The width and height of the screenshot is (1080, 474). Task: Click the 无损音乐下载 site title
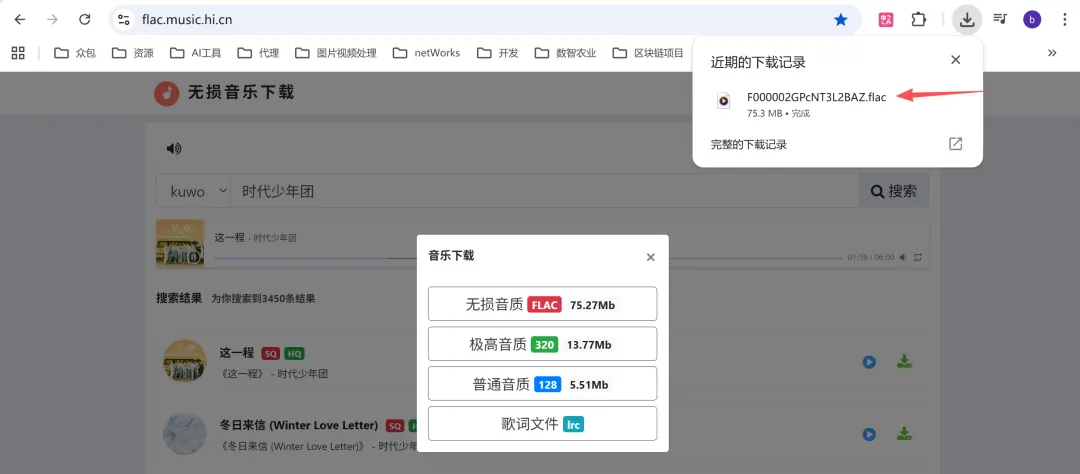(x=241, y=92)
